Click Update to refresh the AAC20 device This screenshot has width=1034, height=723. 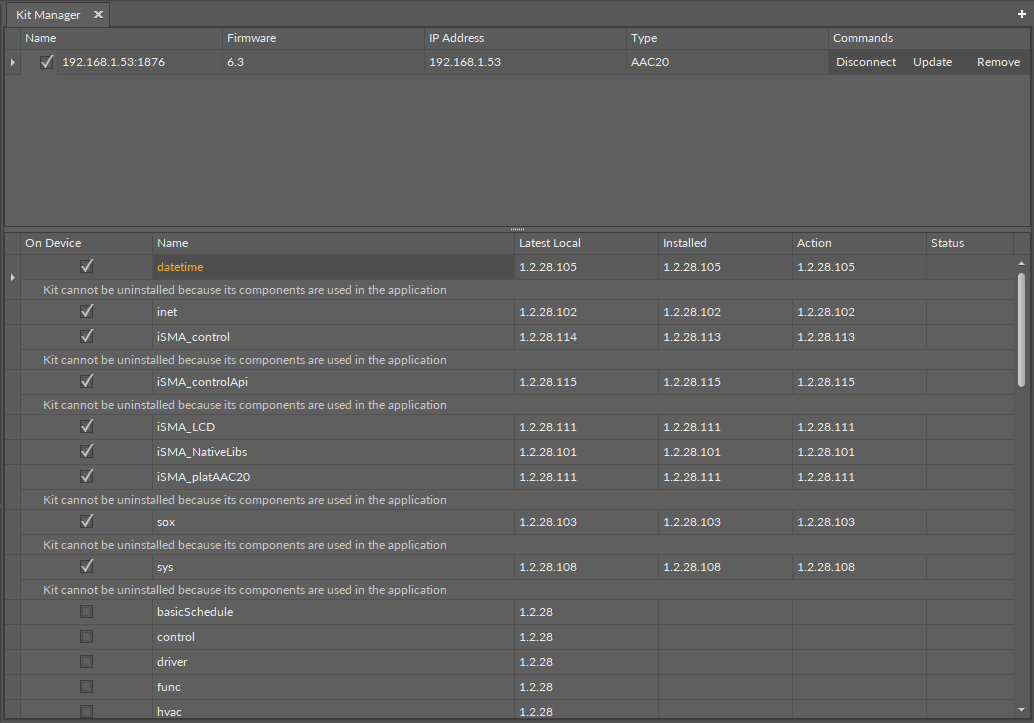[x=932, y=61]
